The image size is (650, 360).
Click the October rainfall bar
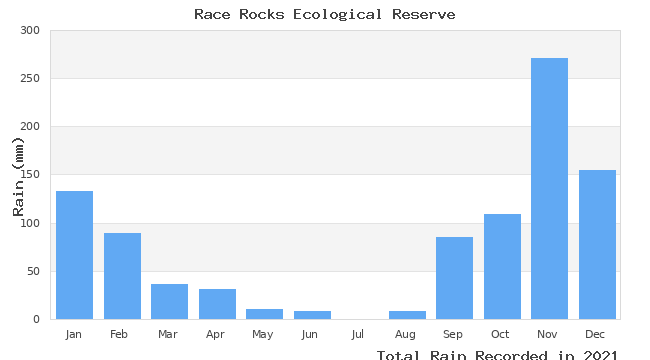502,267
